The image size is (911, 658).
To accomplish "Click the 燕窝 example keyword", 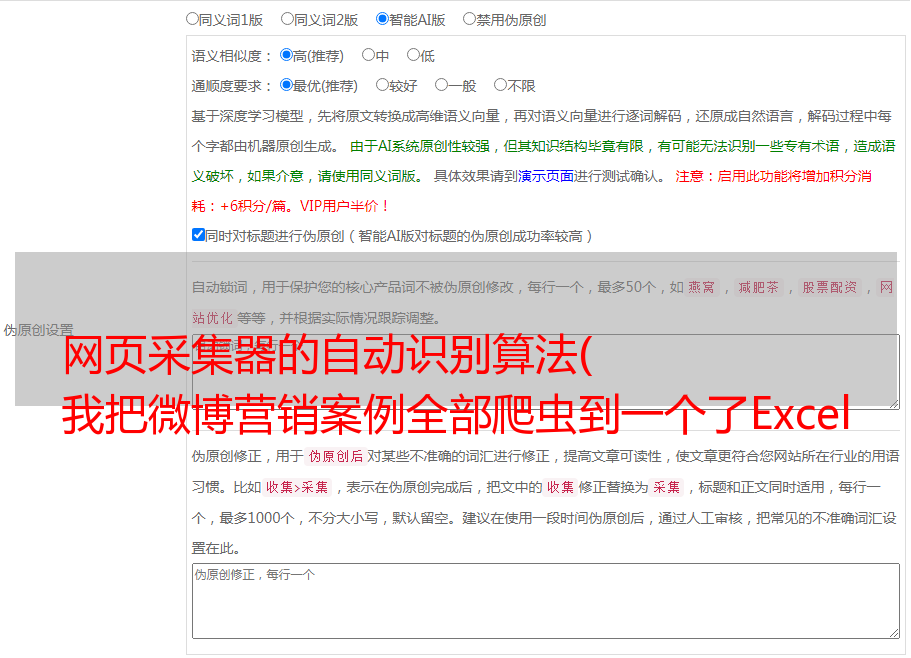I will coord(701,287).
